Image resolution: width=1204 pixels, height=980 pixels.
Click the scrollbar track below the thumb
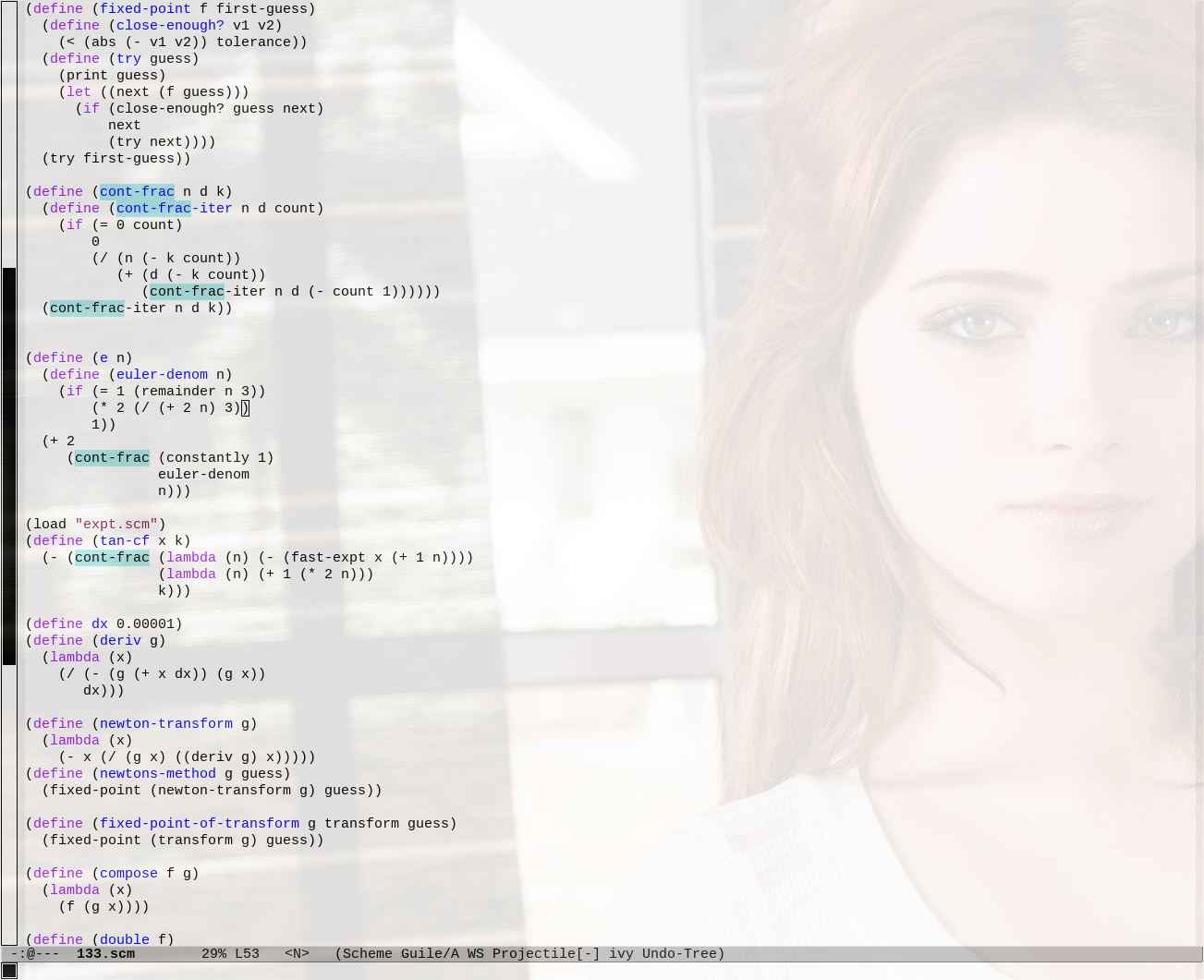[9, 804]
